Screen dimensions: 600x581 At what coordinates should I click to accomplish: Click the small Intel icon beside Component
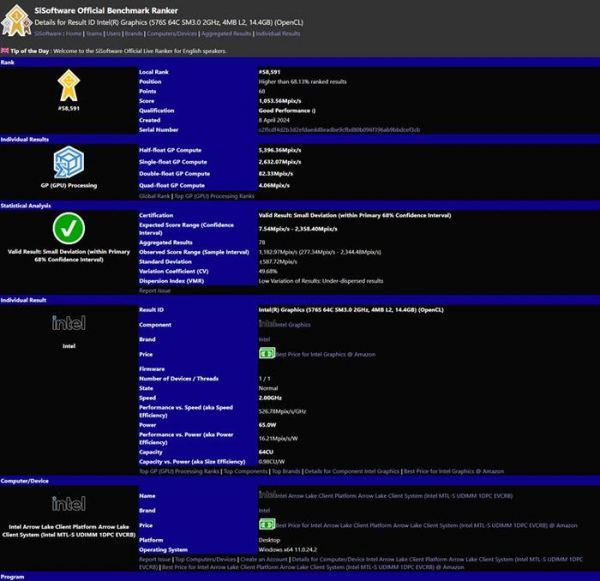coord(266,324)
